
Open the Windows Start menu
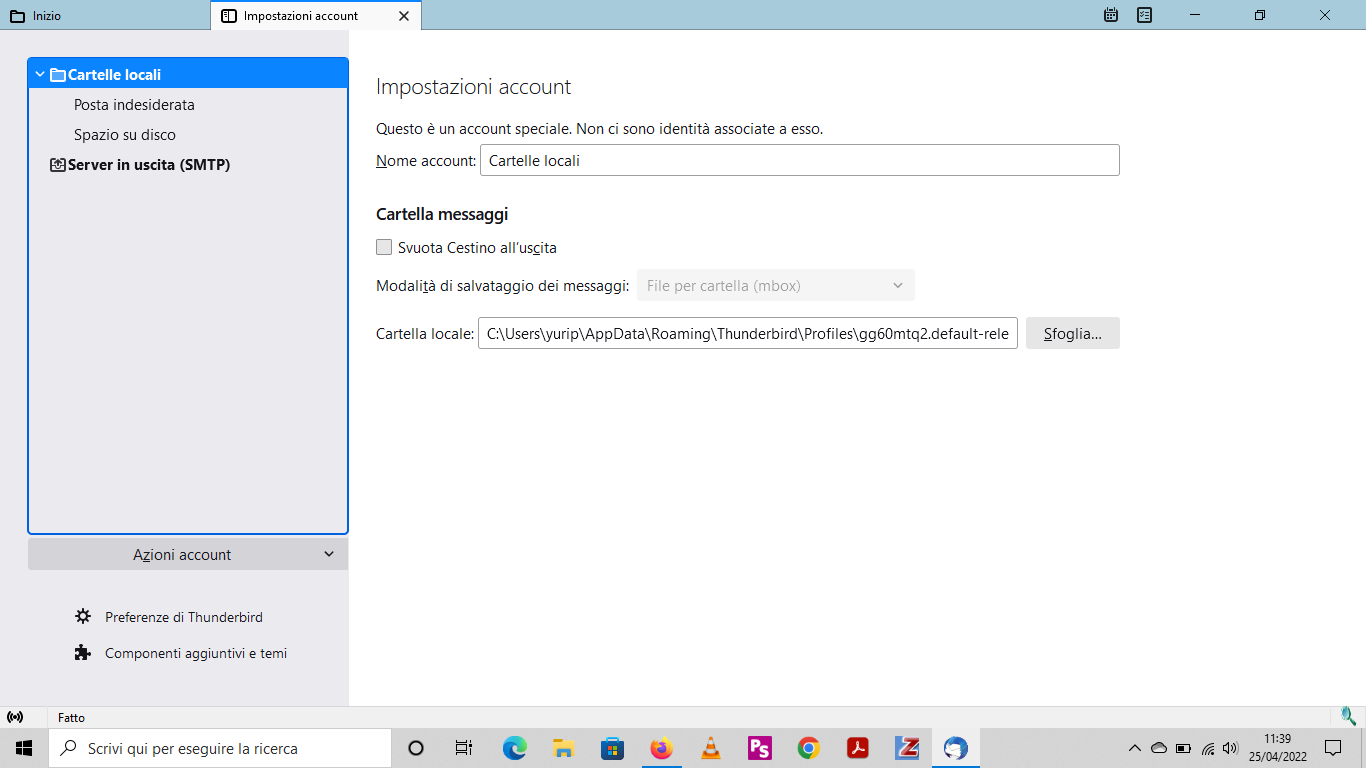[x=24, y=748]
